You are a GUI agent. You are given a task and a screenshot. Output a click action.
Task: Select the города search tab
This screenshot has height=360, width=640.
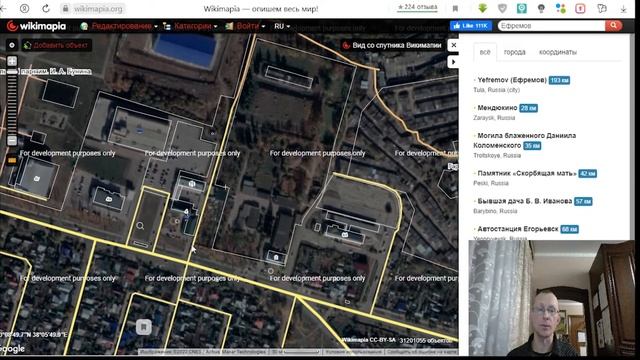515,52
